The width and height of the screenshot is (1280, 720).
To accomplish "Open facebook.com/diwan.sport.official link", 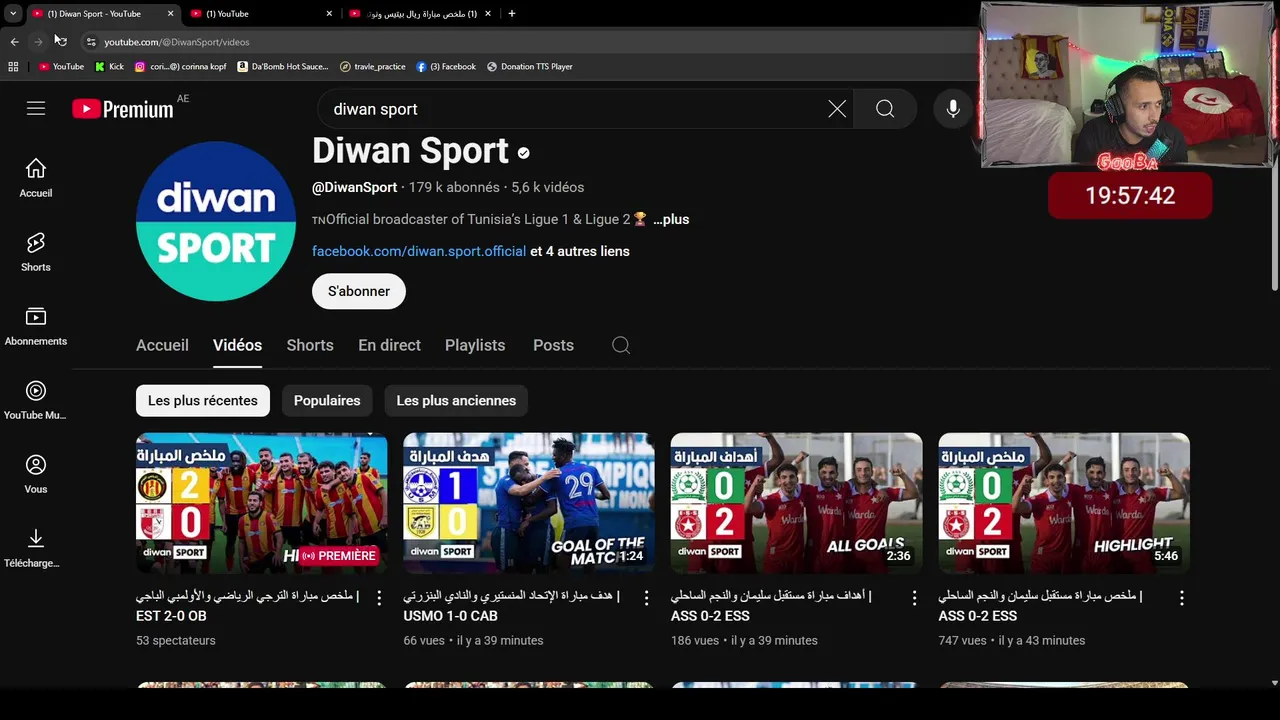I will click(419, 251).
